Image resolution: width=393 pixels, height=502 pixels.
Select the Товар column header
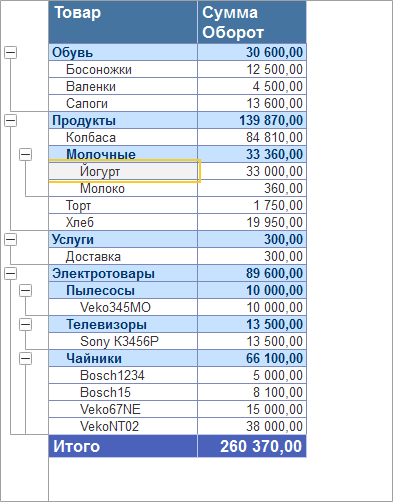pos(123,22)
